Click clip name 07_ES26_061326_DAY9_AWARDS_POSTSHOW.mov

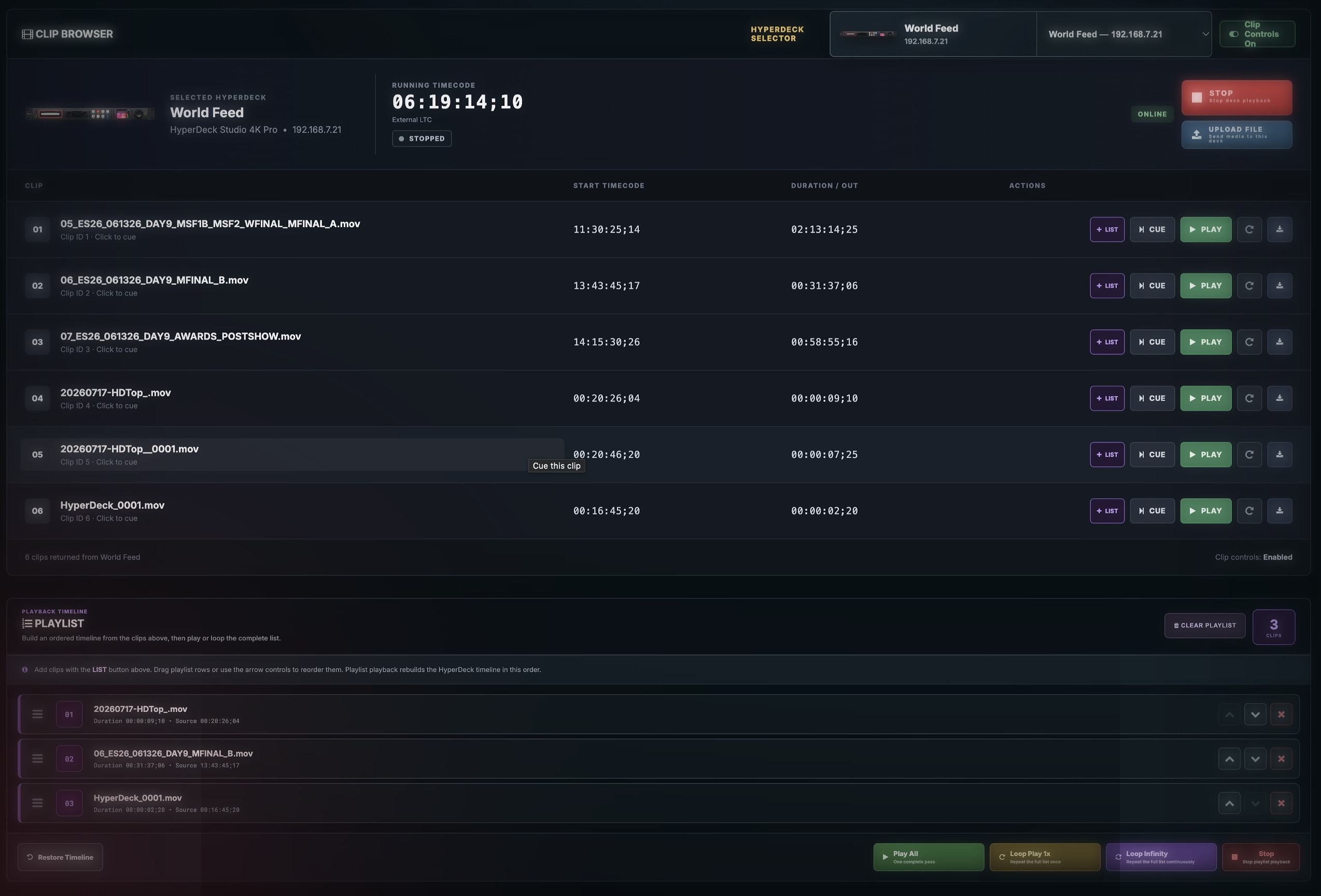click(181, 337)
